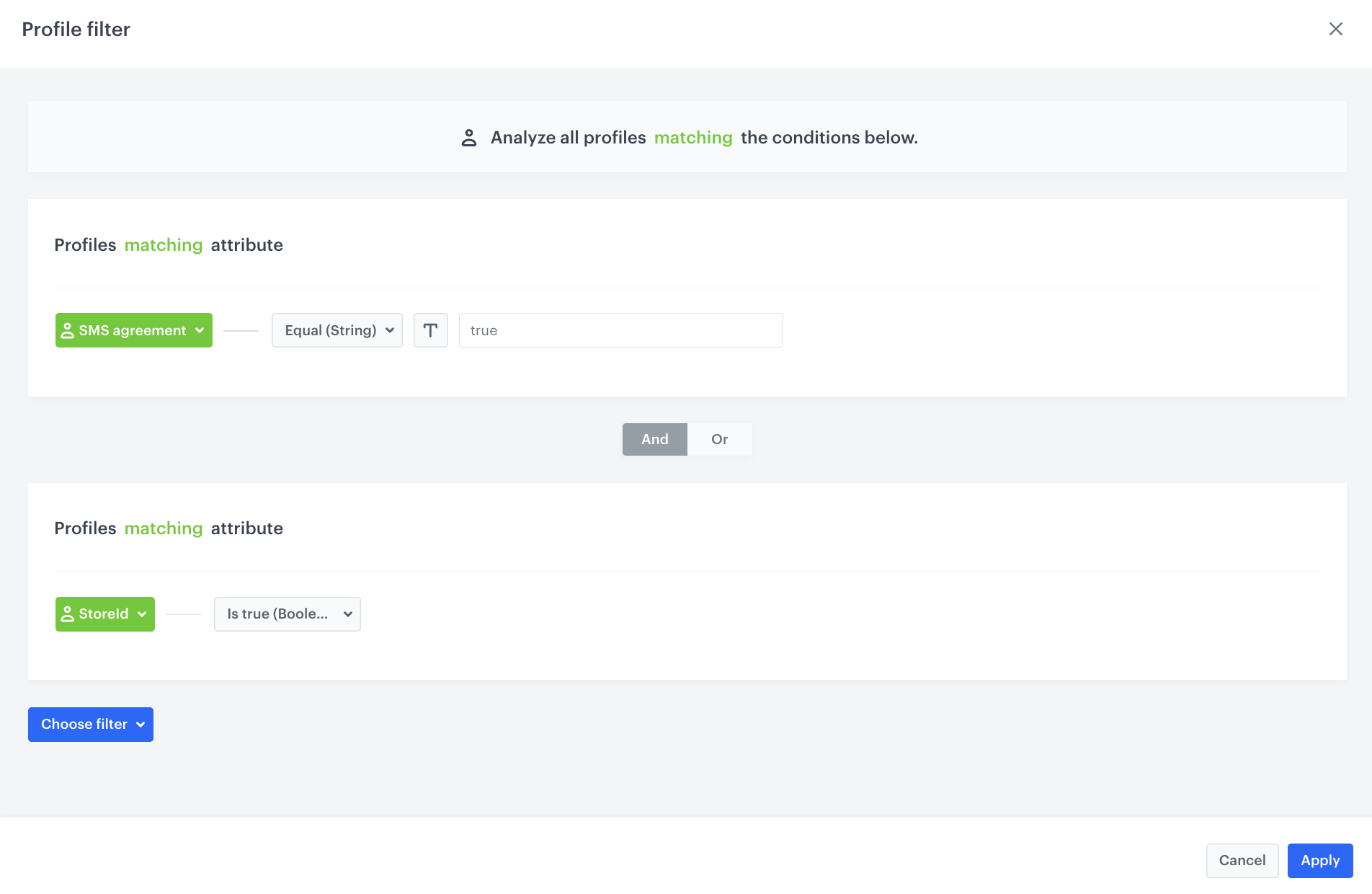1372x894 pixels.
Task: Focus the value field containing true
Action: [x=620, y=330]
